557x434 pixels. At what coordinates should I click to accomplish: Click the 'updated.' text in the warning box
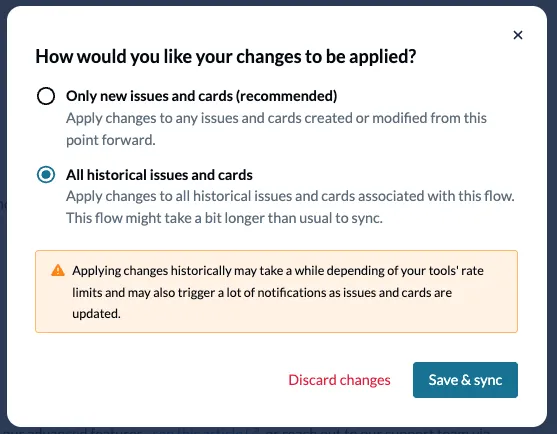coord(96,314)
